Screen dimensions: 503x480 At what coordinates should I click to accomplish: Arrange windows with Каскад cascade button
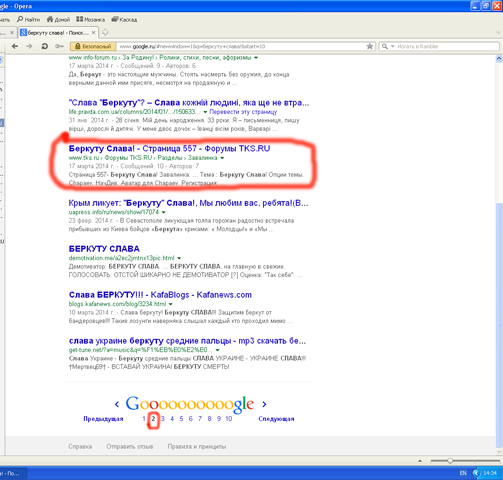click(124, 19)
